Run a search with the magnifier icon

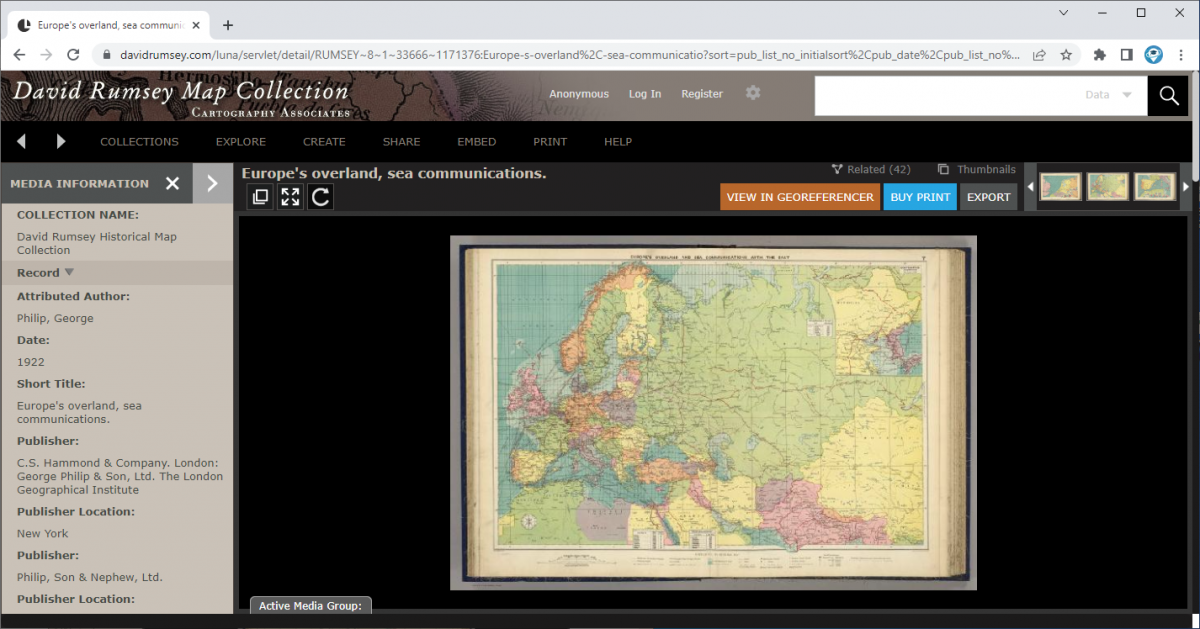coord(1168,96)
